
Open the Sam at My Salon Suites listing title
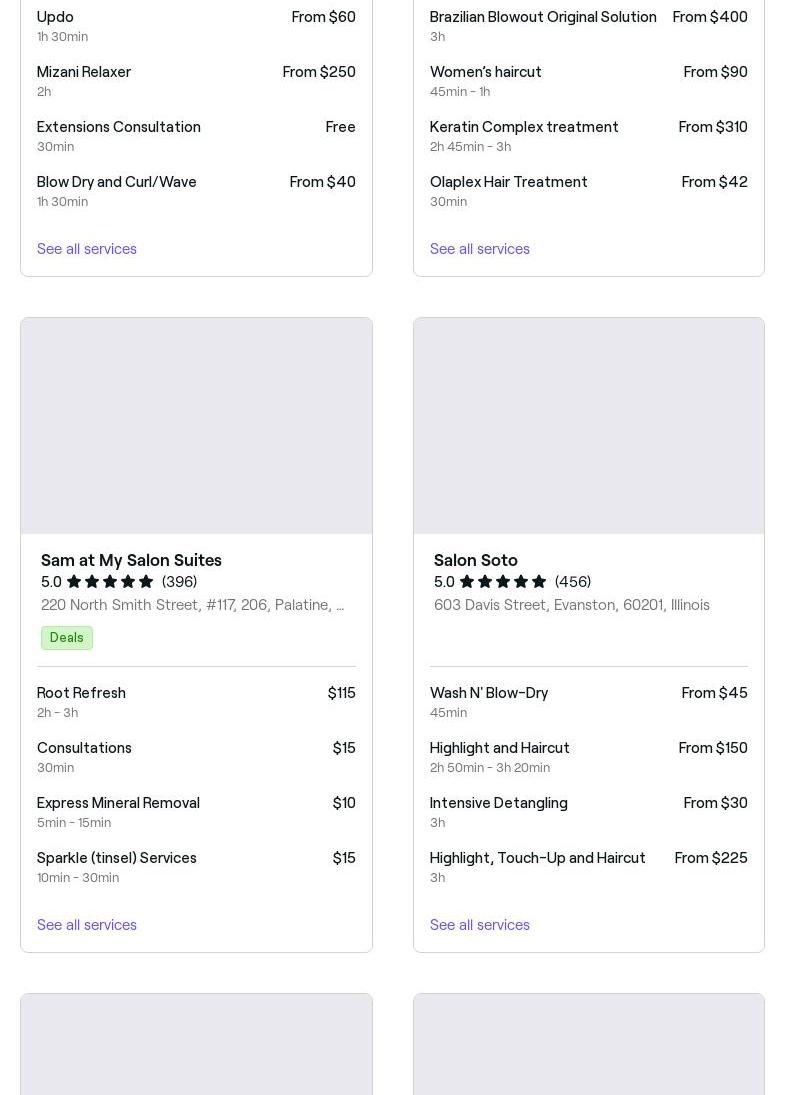coord(131,560)
